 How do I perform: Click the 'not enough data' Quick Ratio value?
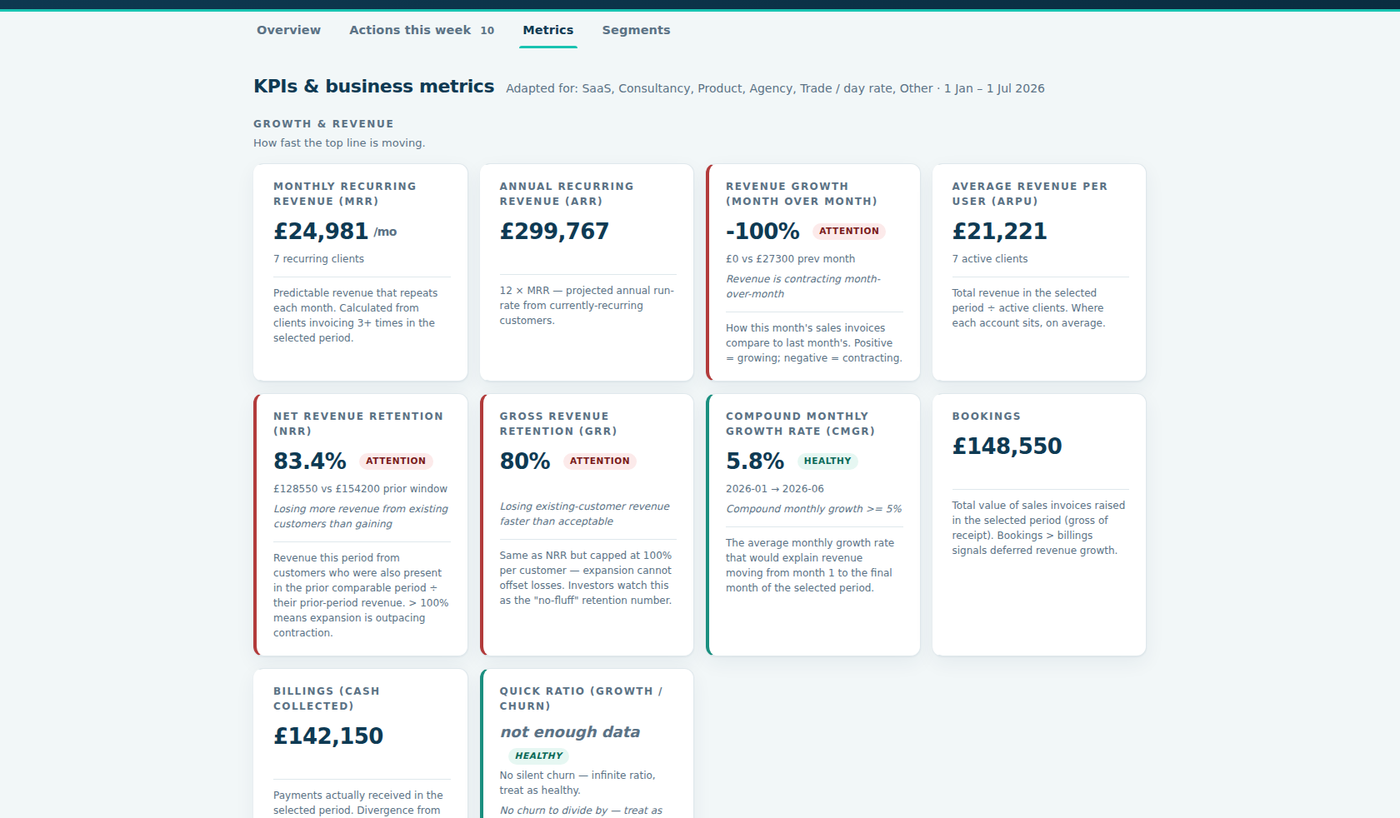click(570, 732)
